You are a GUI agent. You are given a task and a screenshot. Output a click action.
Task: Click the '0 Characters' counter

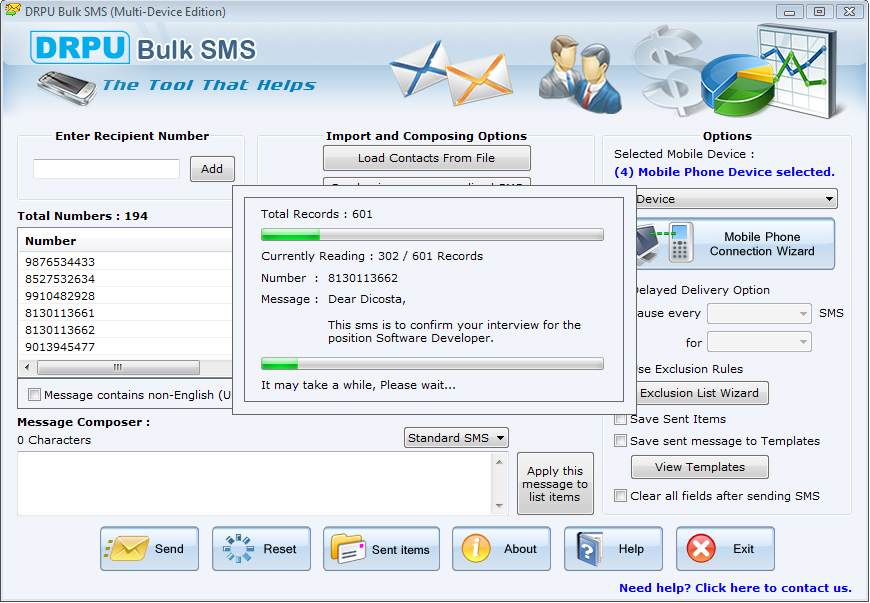[x=54, y=440]
